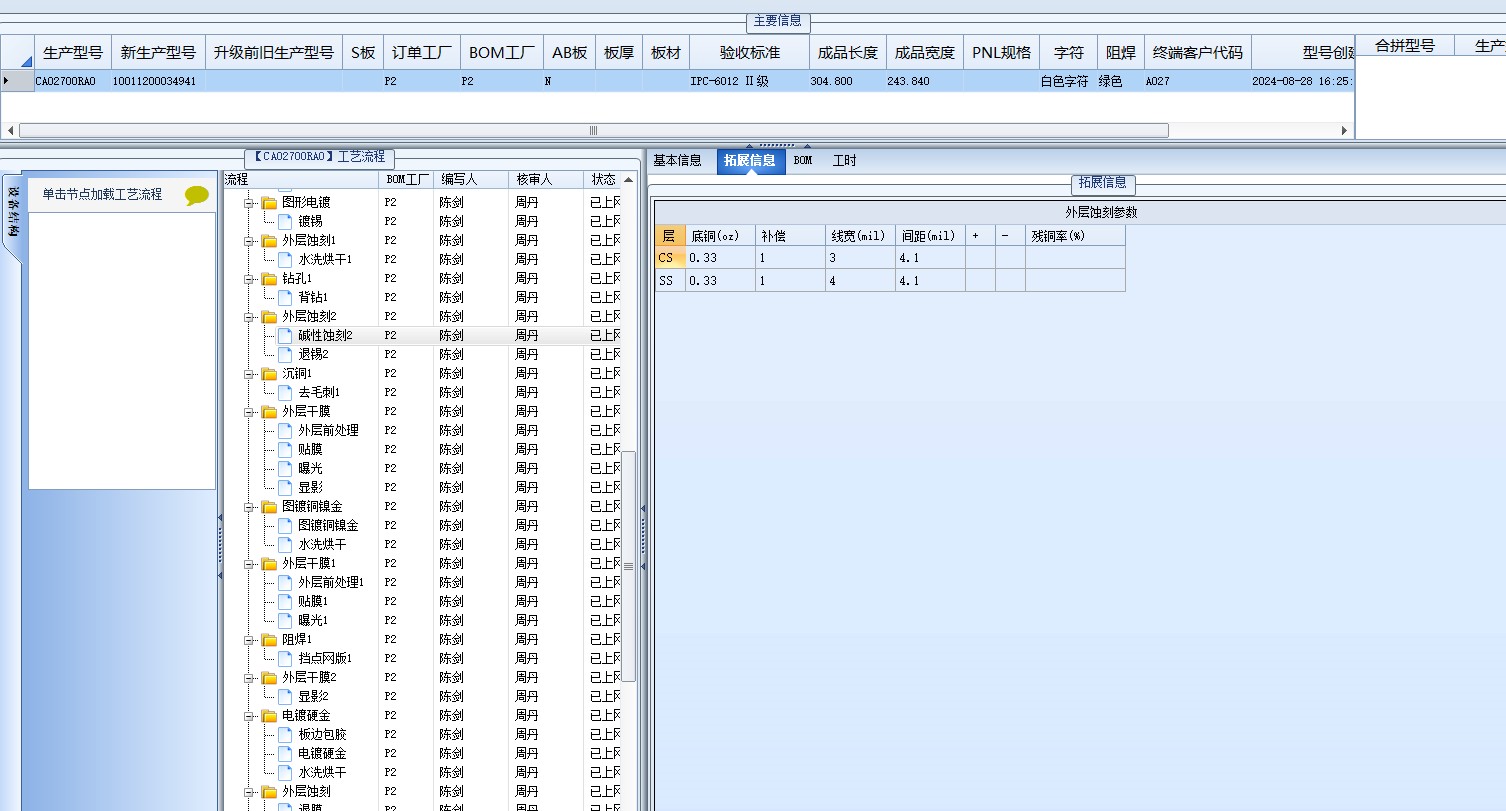
Task: Collapse the bottom 外层蚀刻 folder node
Action: click(x=250, y=792)
